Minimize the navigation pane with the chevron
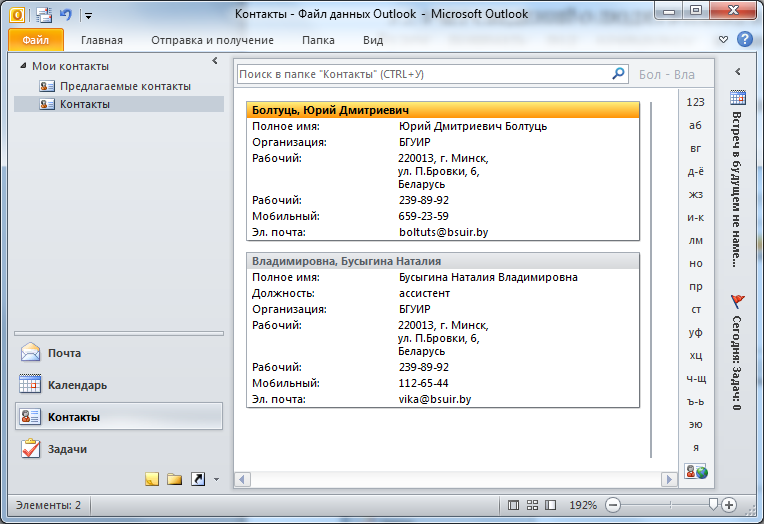Image resolution: width=764 pixels, height=524 pixels. pyautogui.click(x=215, y=61)
